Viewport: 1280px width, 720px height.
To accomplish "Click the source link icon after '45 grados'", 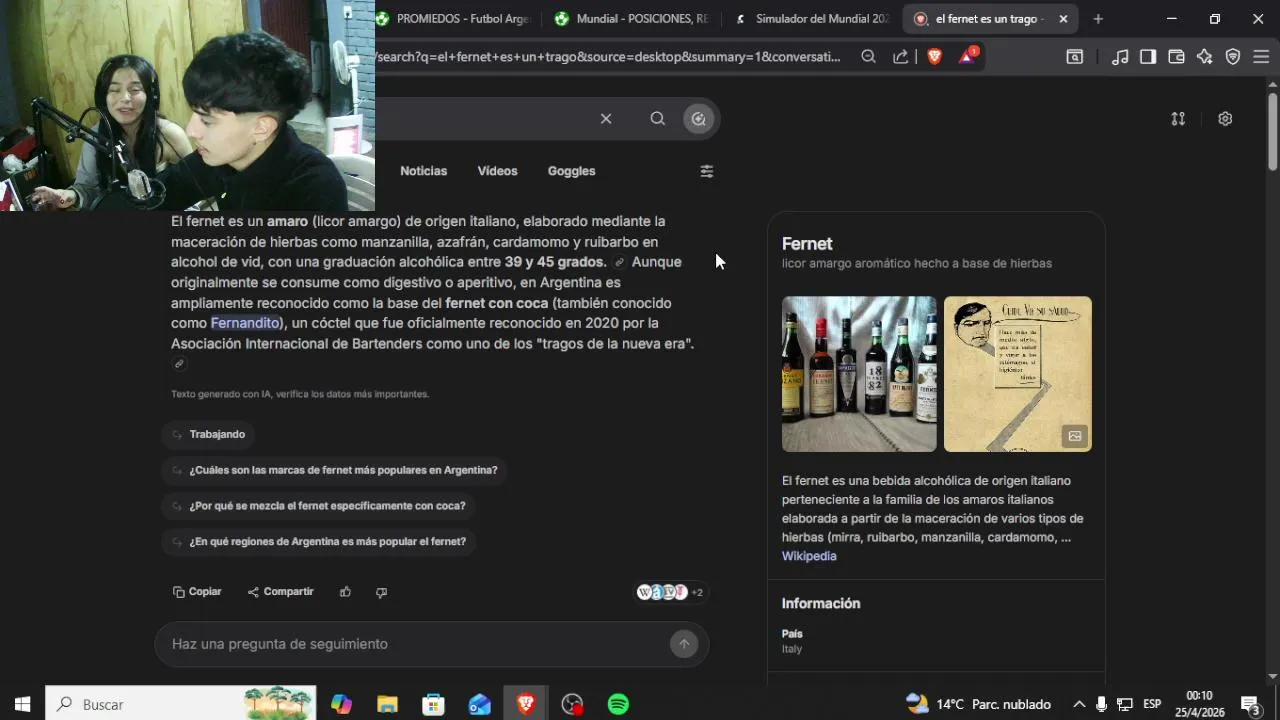I will click(x=620, y=263).
